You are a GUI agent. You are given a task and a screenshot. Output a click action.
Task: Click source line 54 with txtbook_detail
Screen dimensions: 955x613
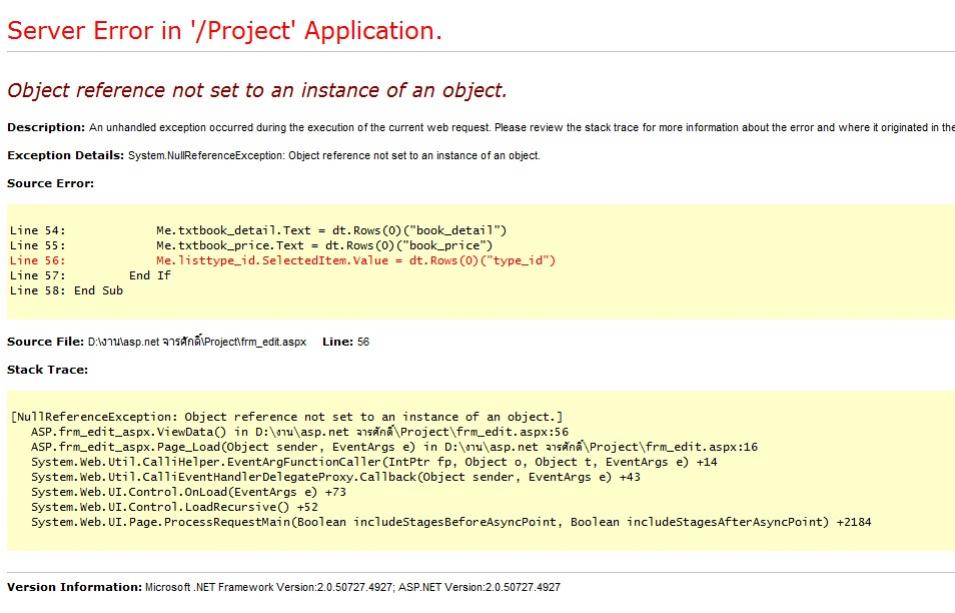click(x=331, y=230)
